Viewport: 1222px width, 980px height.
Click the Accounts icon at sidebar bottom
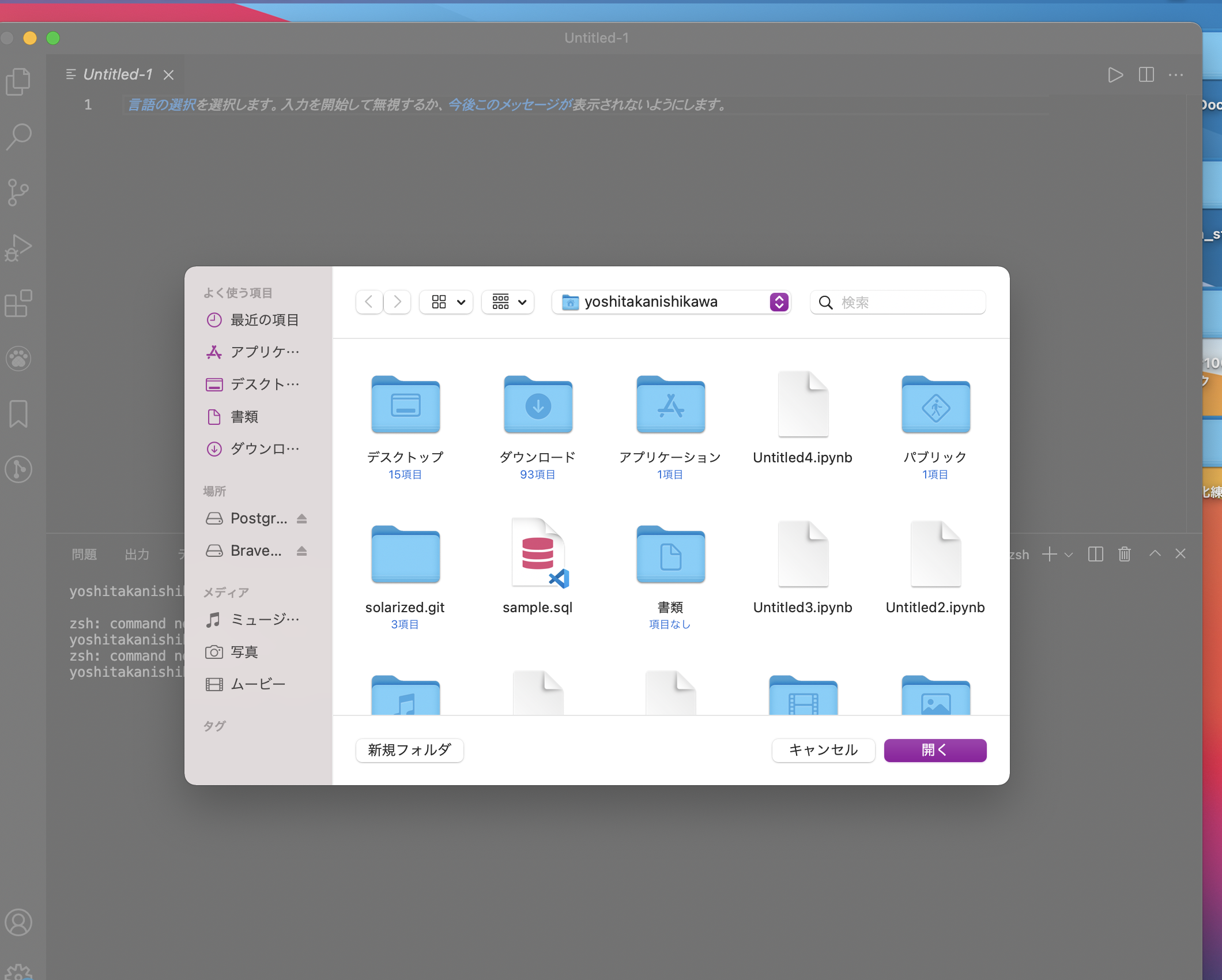tap(18, 922)
